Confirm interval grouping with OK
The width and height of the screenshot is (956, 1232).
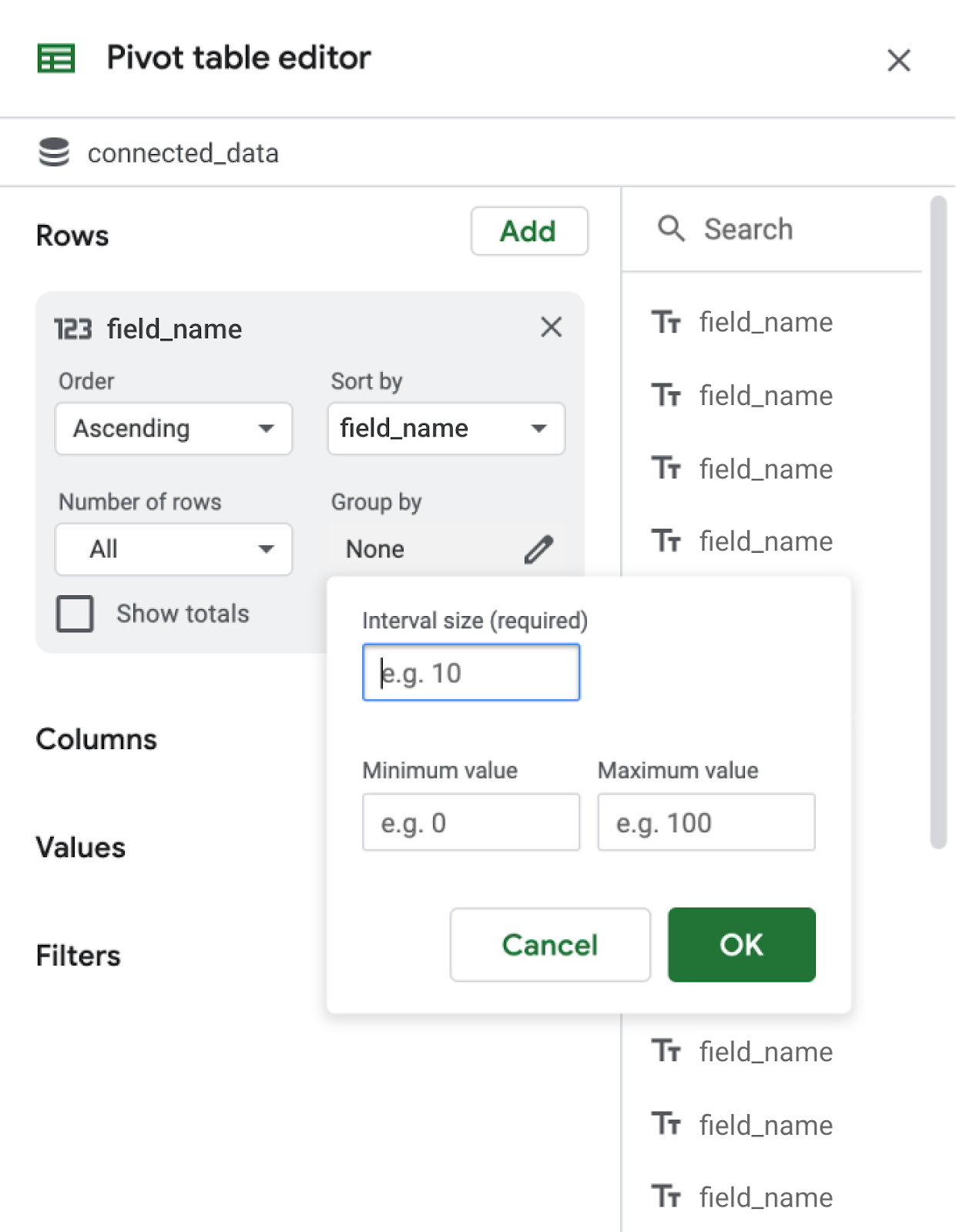741,945
